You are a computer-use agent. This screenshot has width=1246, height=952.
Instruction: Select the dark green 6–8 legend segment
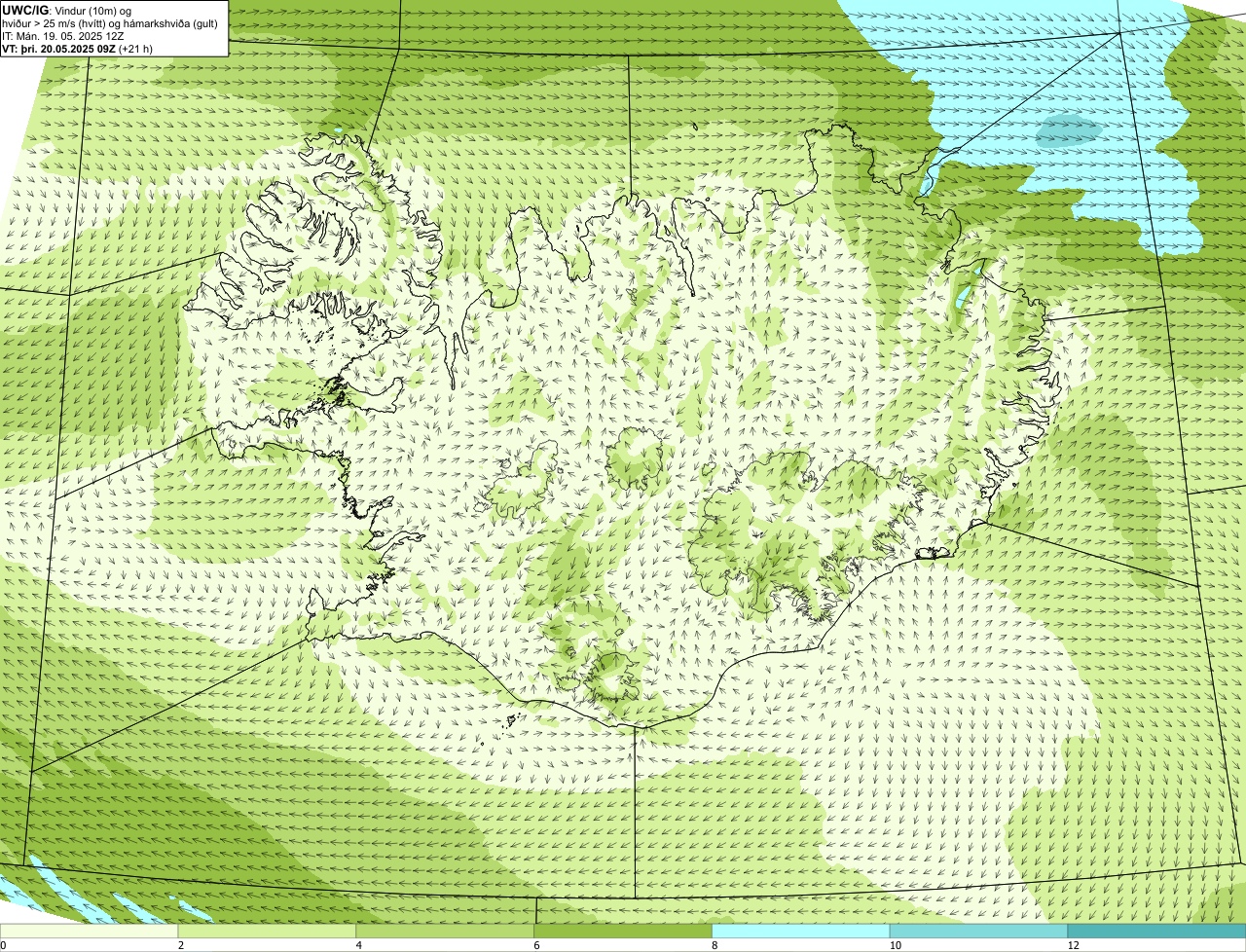(x=624, y=932)
